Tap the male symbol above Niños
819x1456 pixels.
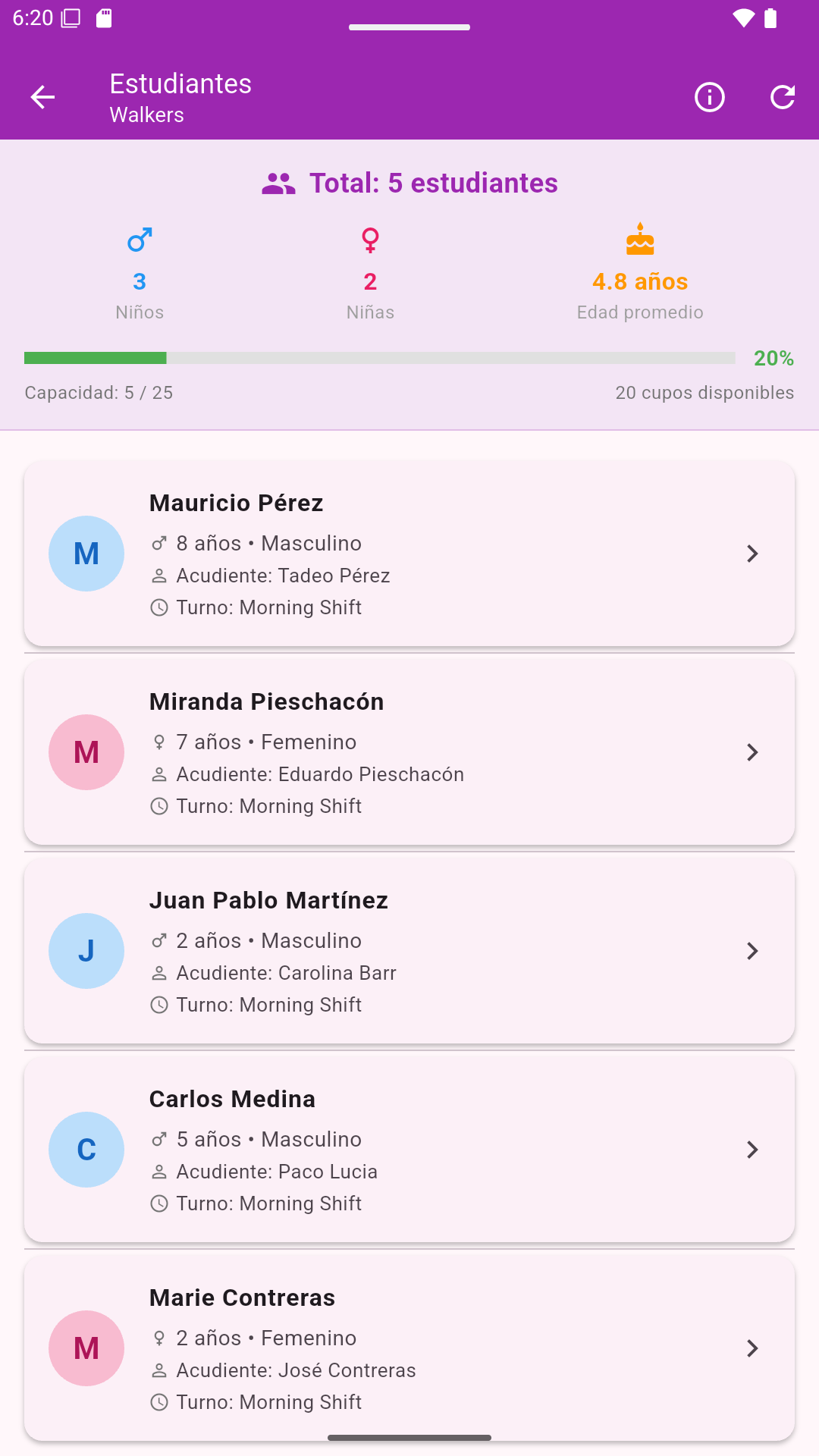140,240
